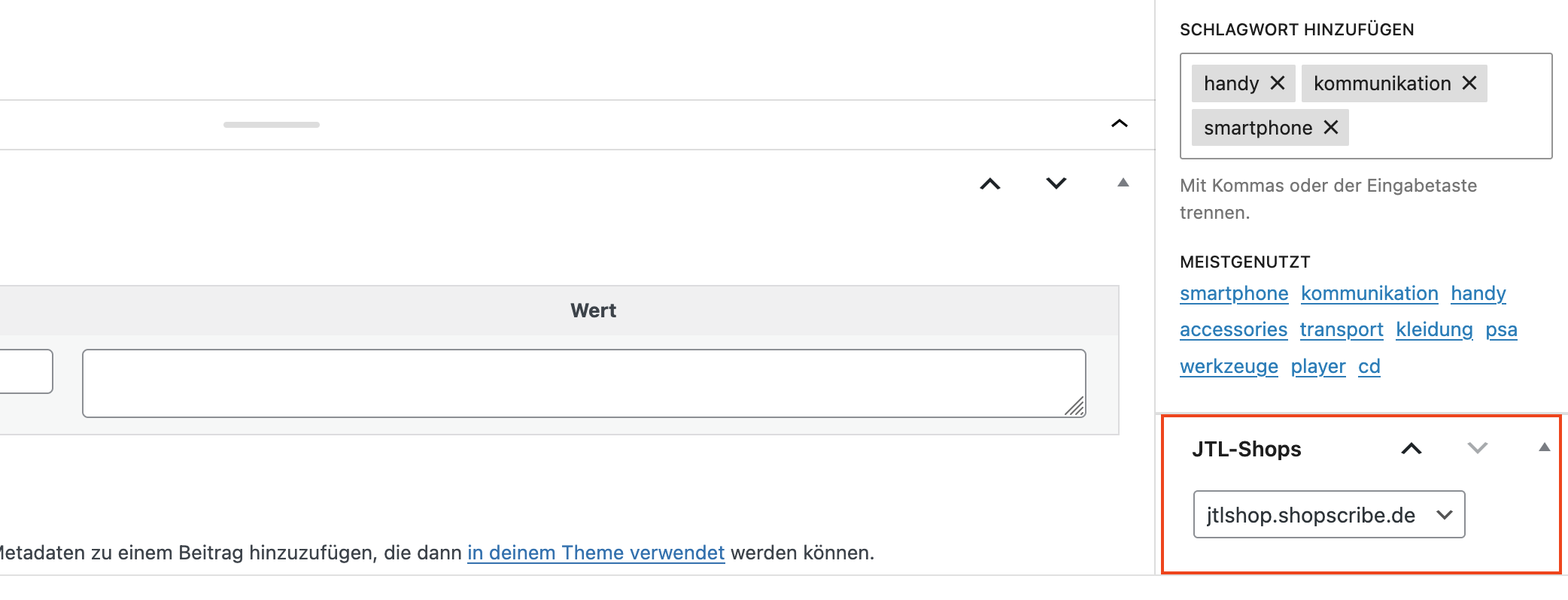
Task: Add the most-used tag transport
Action: [1342, 330]
